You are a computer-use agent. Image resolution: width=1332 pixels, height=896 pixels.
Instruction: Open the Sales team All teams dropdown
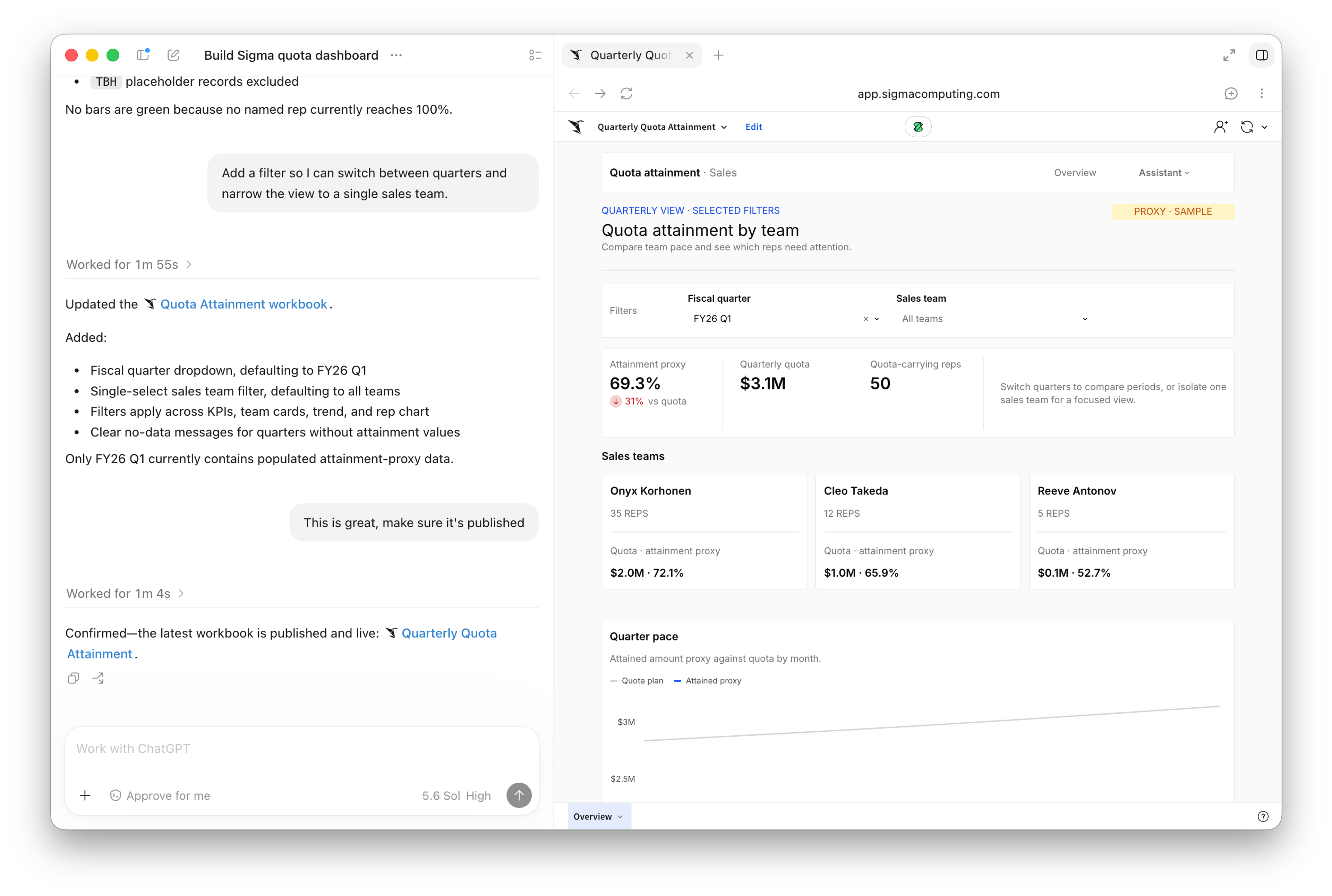(994, 319)
